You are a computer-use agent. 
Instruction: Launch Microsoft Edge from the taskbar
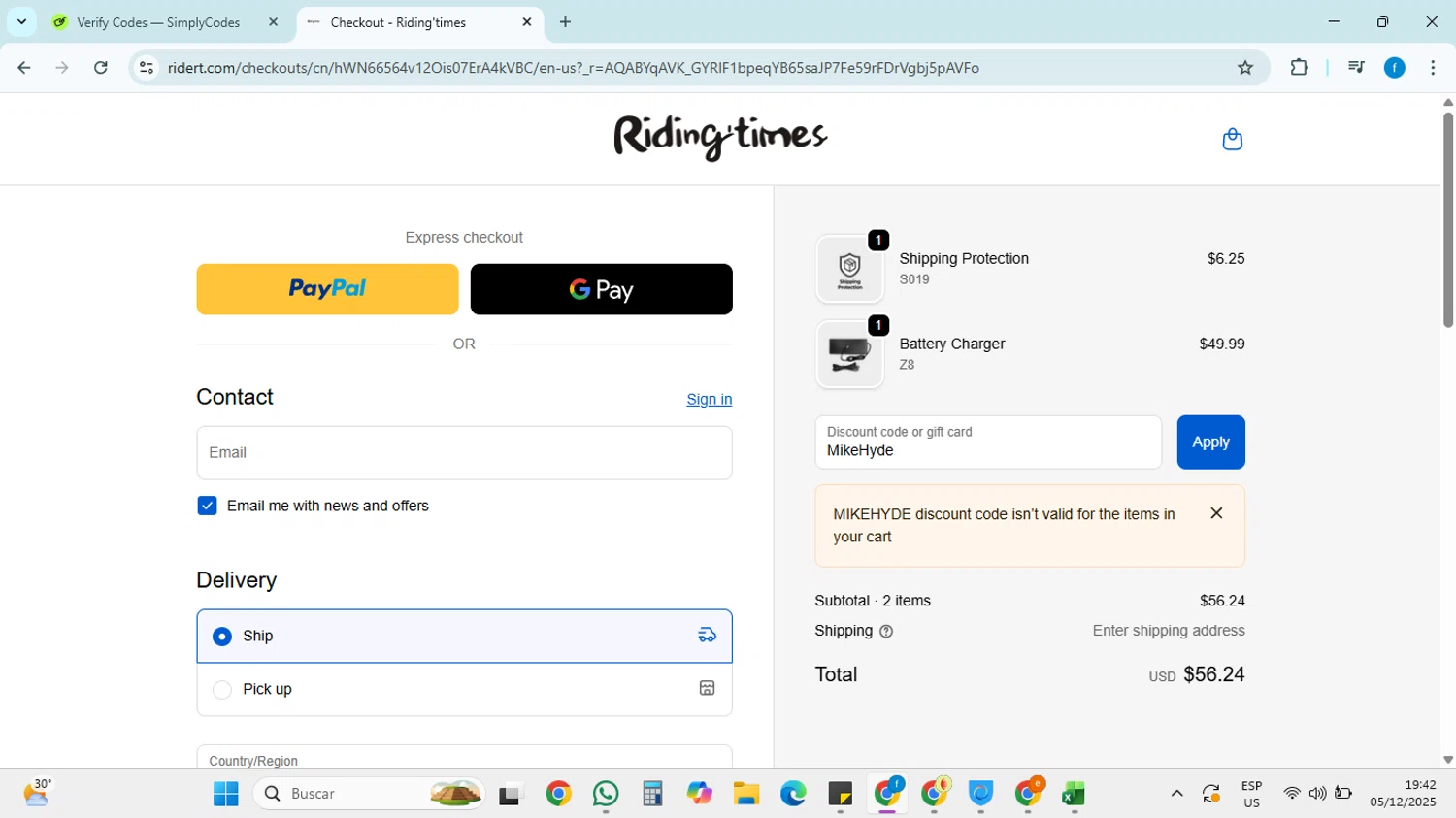793,794
